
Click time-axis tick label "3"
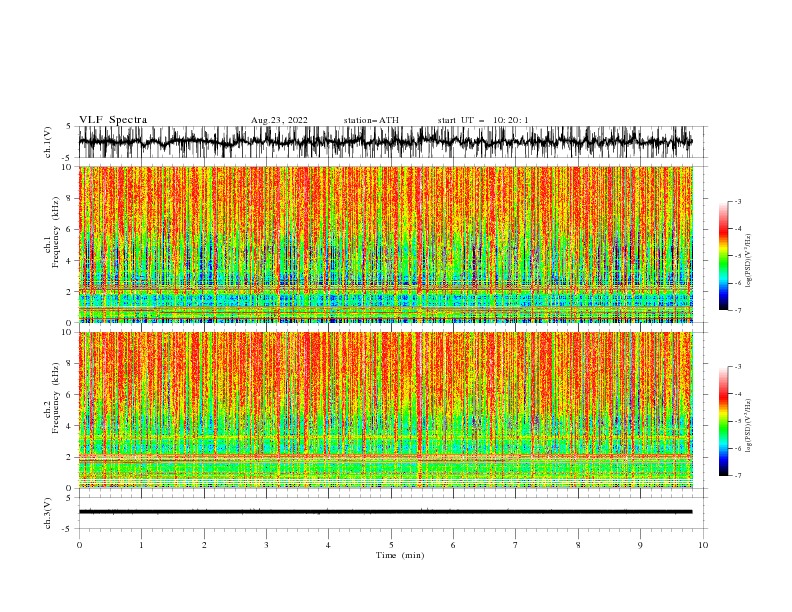click(266, 545)
